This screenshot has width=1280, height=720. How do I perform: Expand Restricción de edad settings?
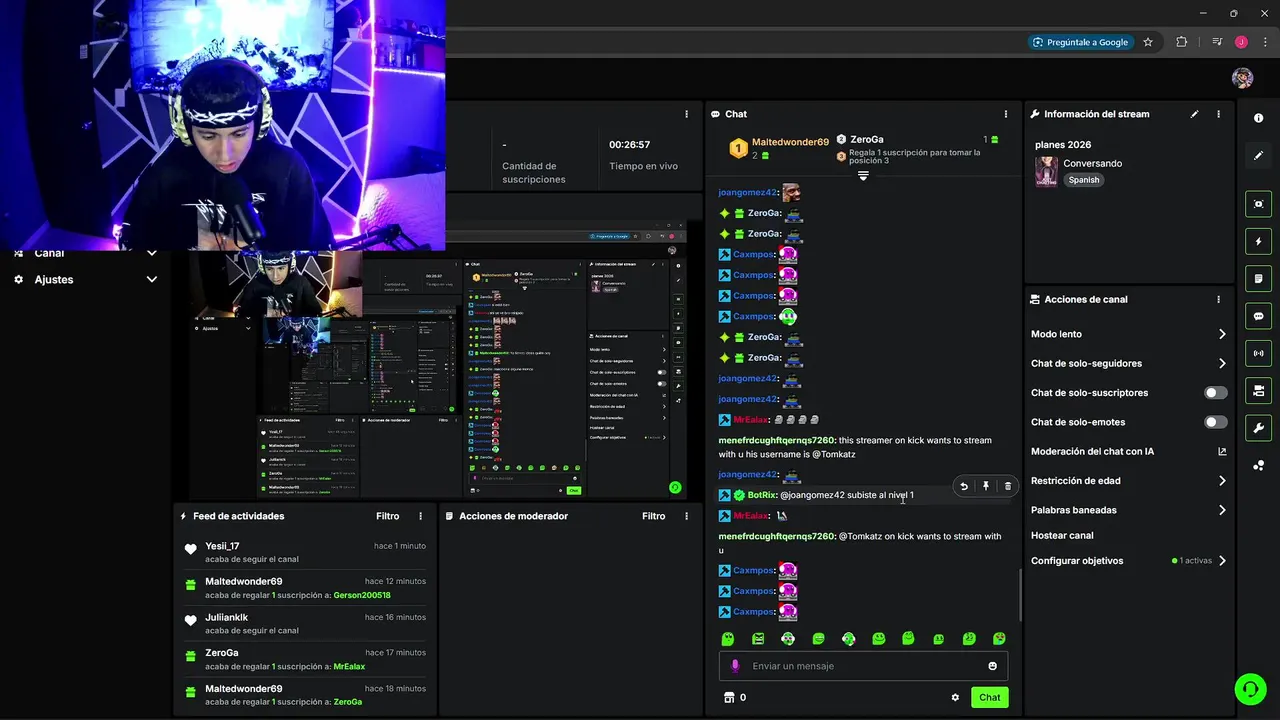tap(1222, 480)
